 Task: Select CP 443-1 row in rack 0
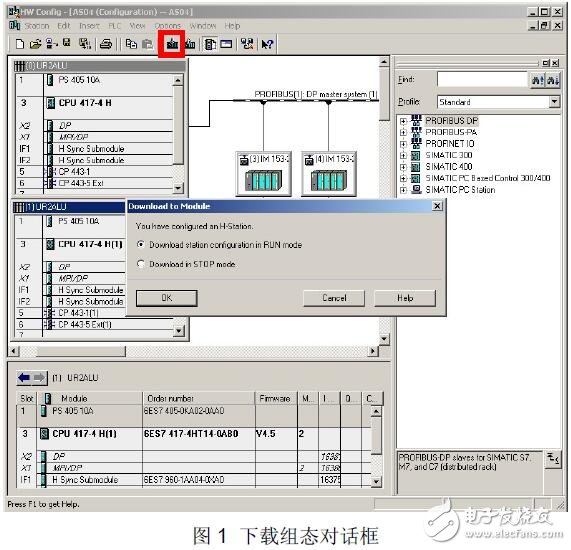[94, 172]
